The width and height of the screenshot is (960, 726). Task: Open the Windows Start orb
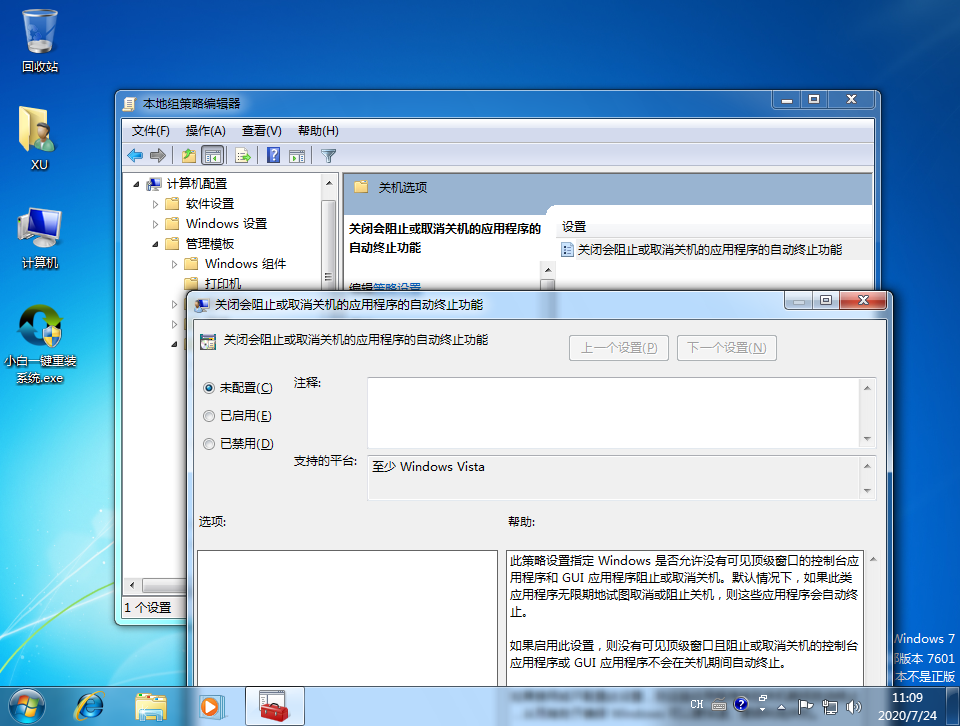click(x=26, y=706)
